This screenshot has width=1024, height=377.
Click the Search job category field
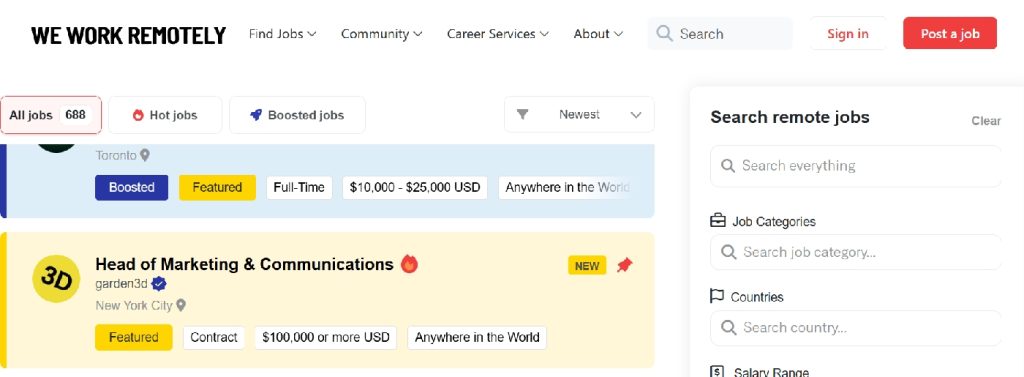coord(856,252)
